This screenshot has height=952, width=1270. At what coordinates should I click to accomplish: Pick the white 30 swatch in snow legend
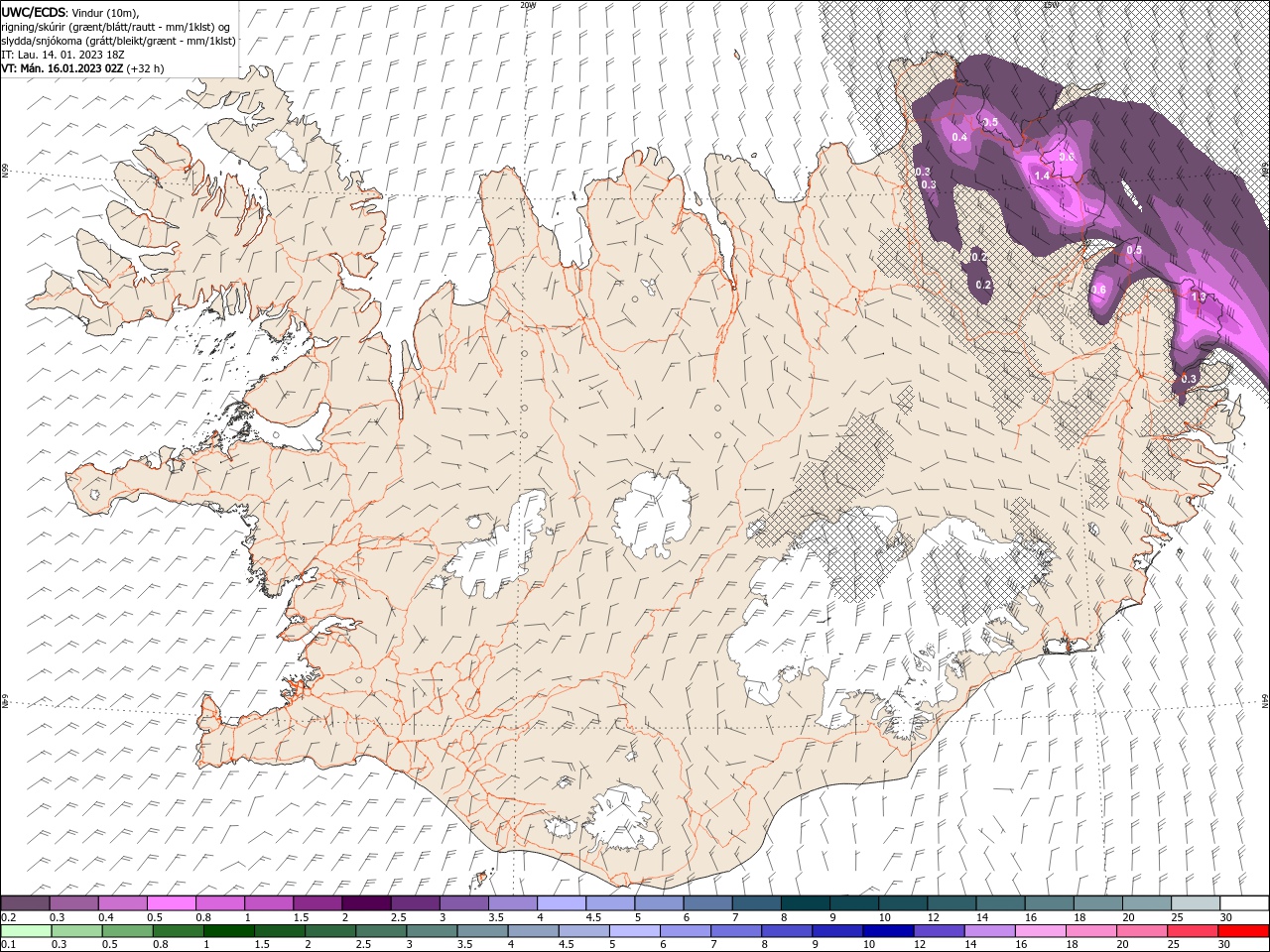tap(1244, 903)
